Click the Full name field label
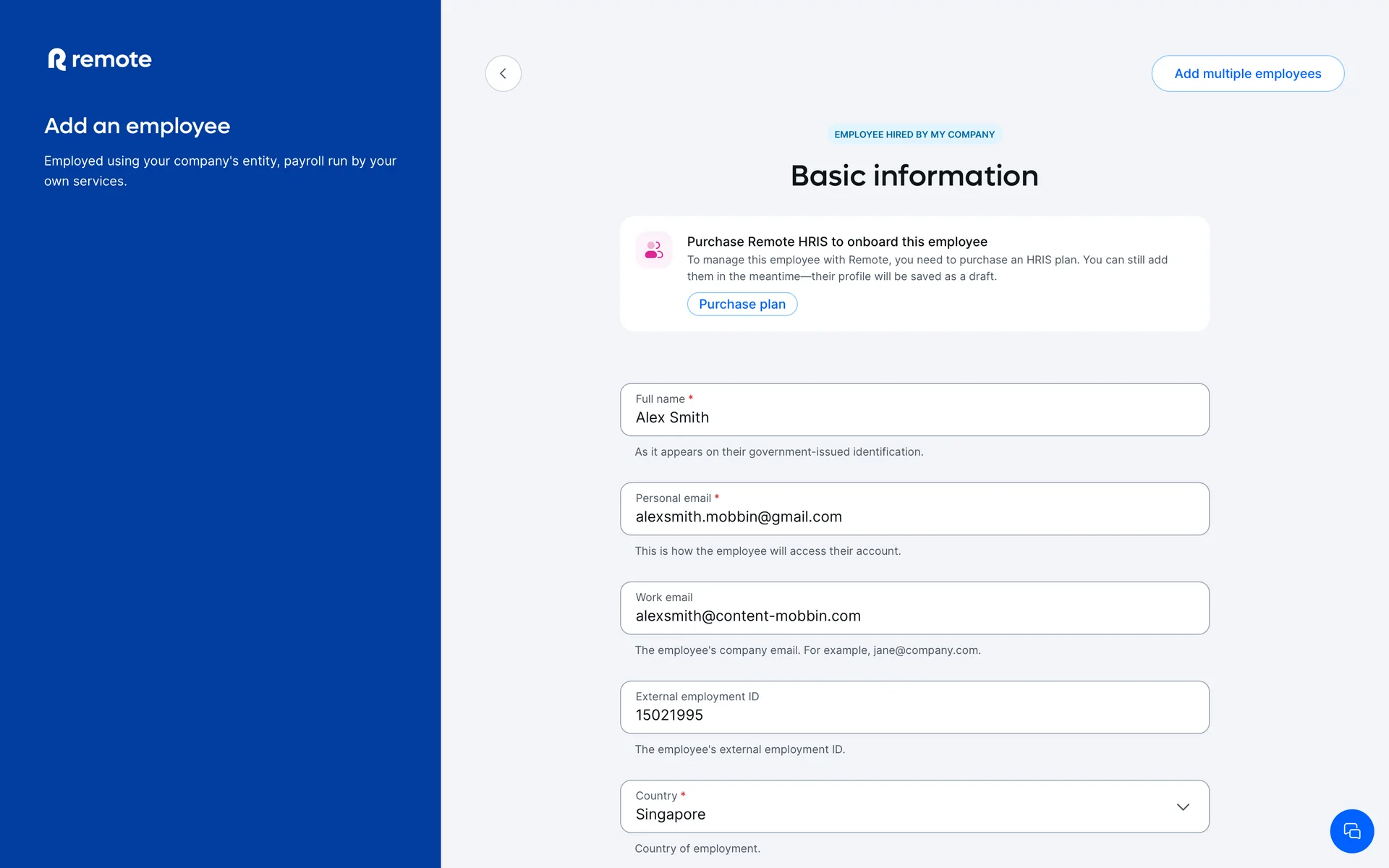Viewport: 1389px width, 868px height. 660,399
